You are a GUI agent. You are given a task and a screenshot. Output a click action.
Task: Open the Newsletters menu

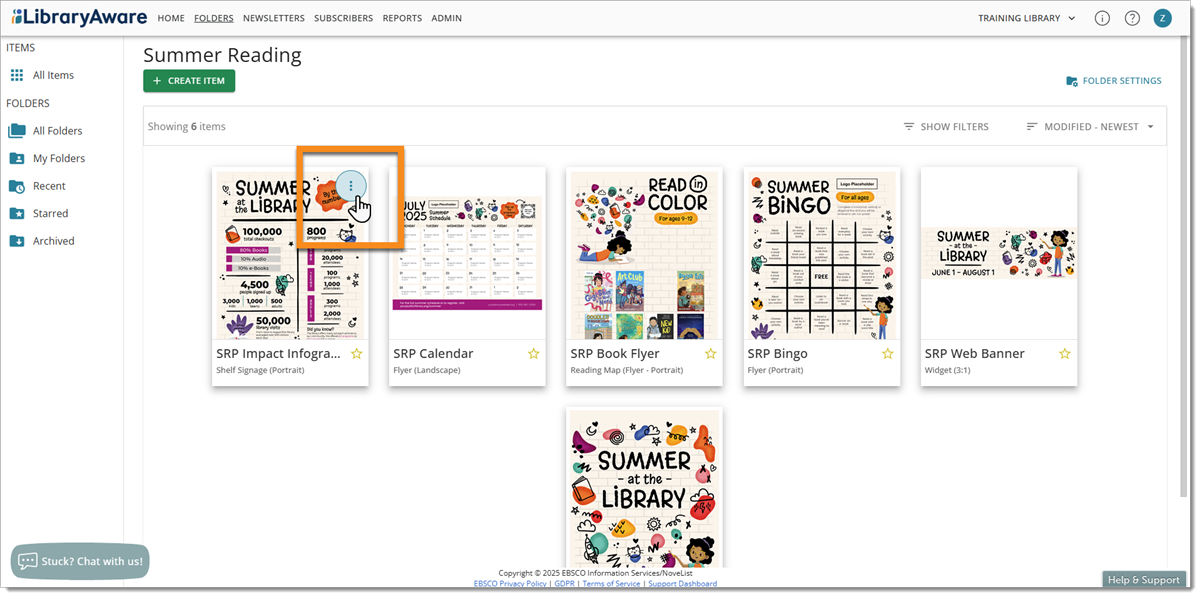point(274,18)
